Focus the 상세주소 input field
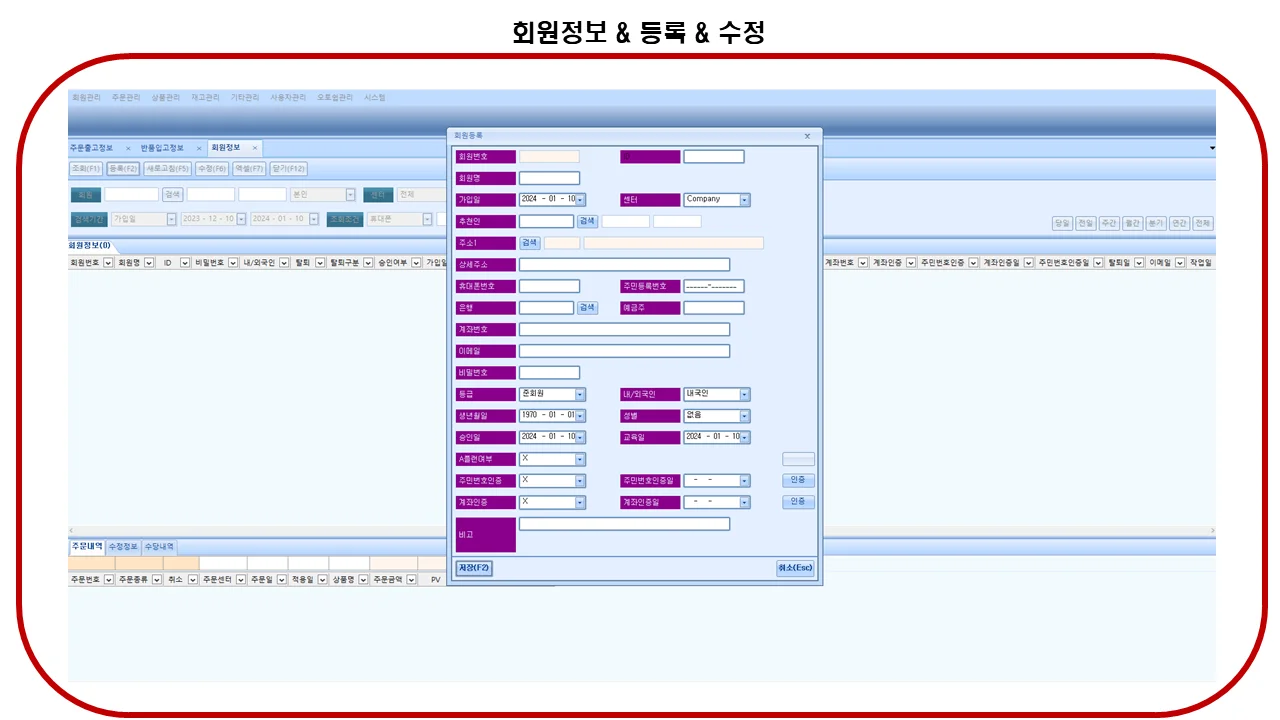Screen dimensions: 1280x720 (624, 265)
